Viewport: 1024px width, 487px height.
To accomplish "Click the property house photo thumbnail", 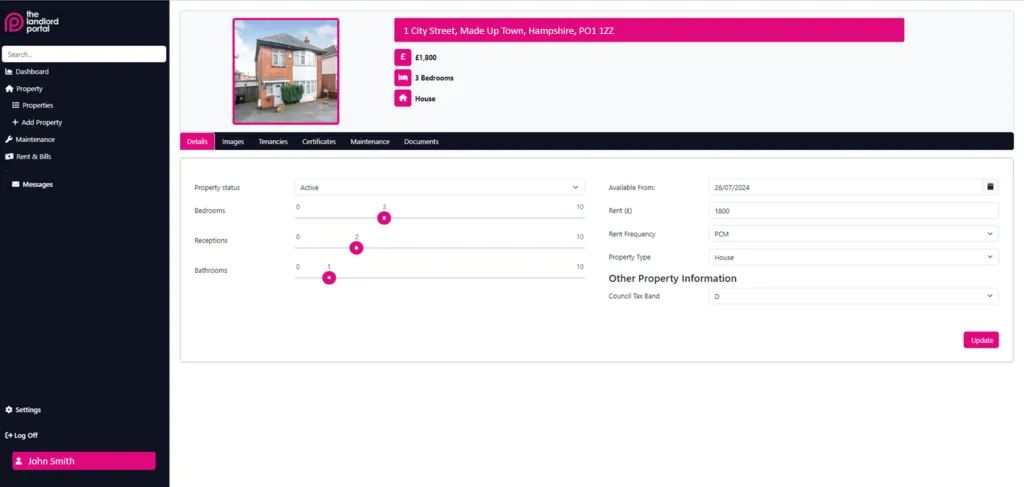I will pos(286,71).
